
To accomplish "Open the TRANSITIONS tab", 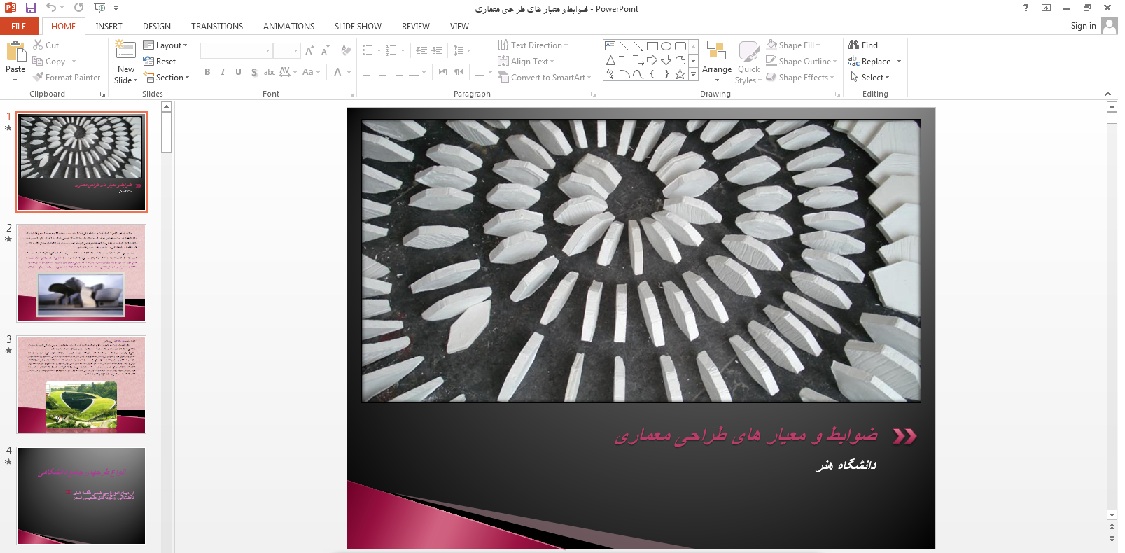I will pyautogui.click(x=216, y=26).
